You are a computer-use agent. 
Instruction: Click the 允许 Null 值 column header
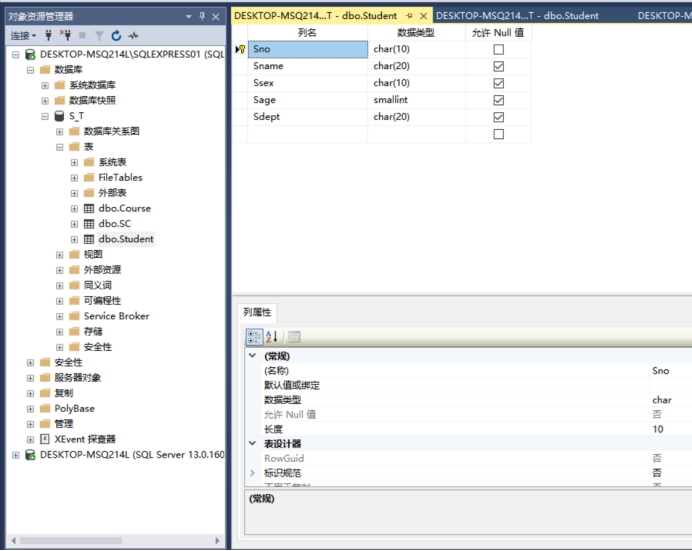click(x=498, y=33)
